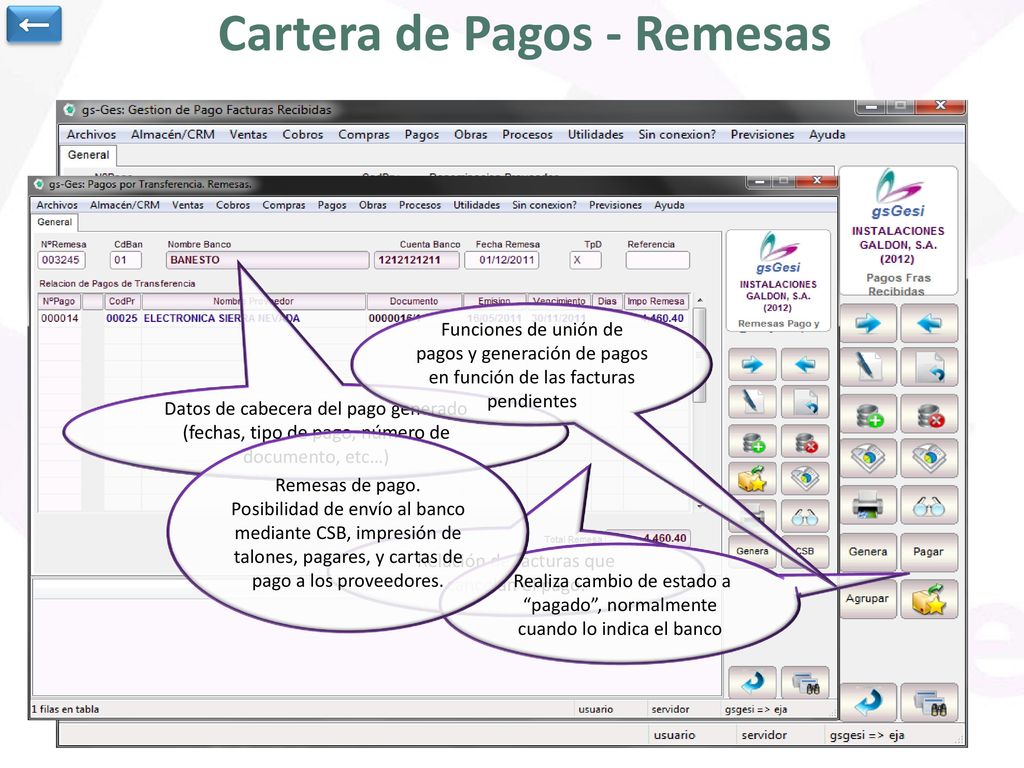This screenshot has height=768, width=1024.
Task: Click blue right arrow in Facturas Recibidas window
Action: [x=868, y=323]
